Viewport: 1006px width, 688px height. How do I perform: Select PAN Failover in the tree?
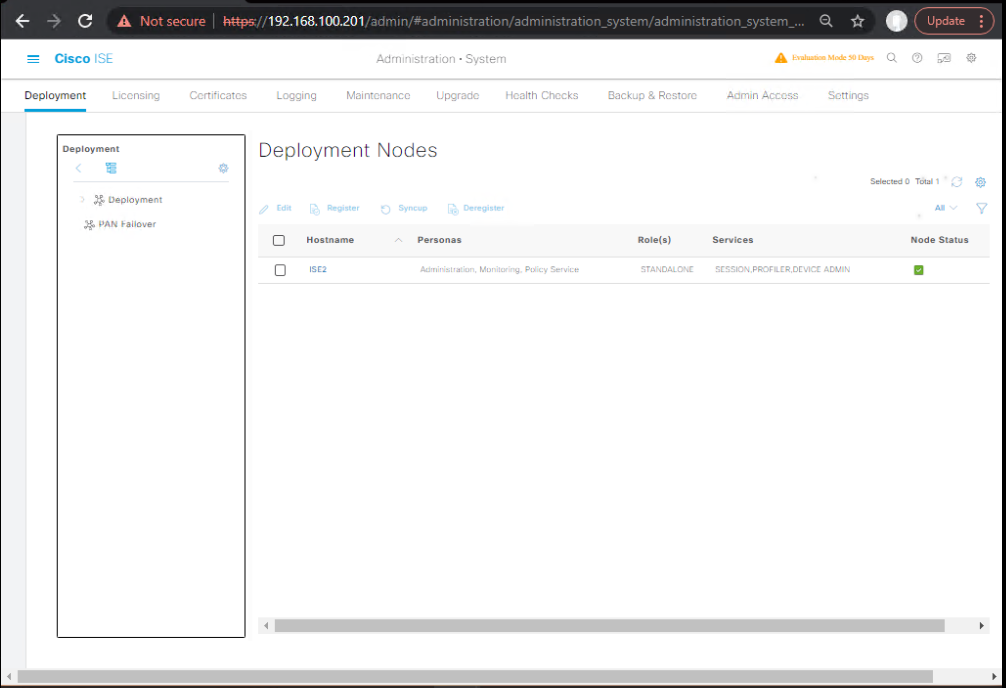(x=127, y=224)
